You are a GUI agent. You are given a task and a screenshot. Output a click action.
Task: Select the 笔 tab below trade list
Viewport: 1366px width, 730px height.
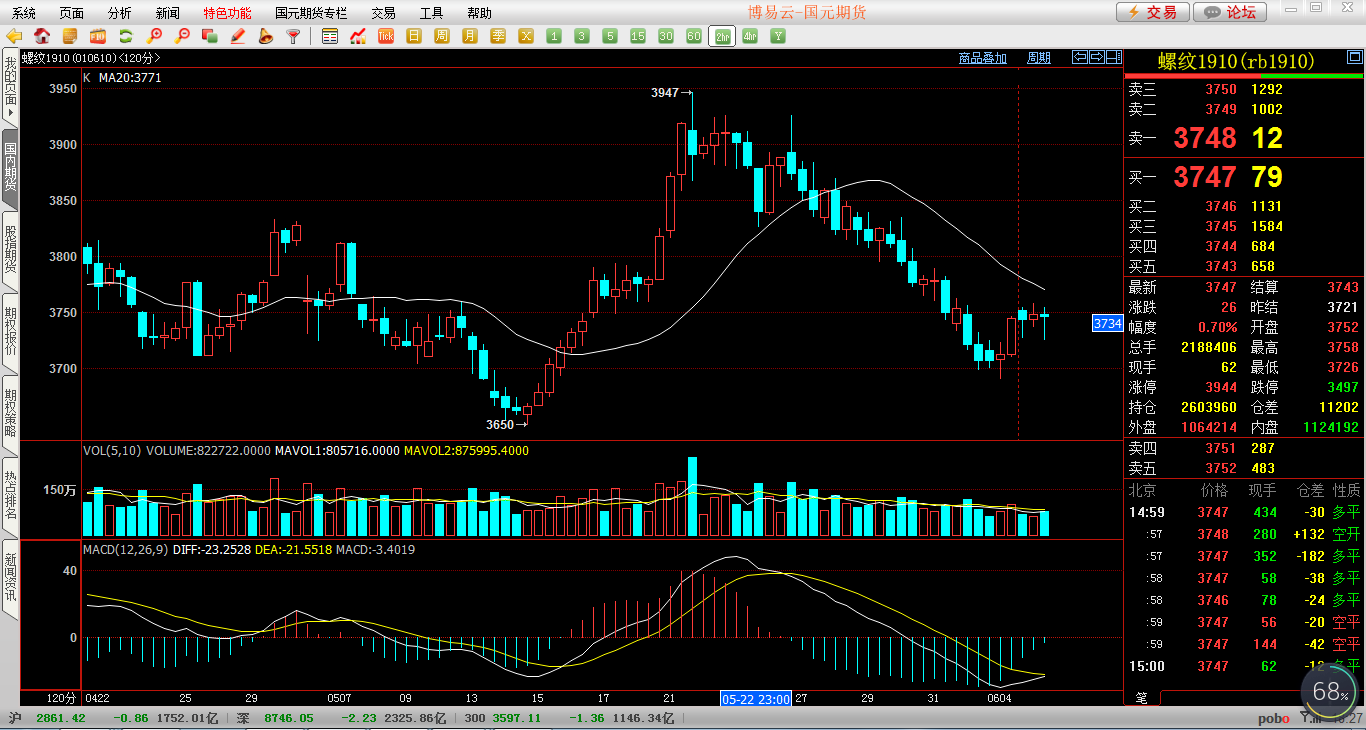point(1141,697)
